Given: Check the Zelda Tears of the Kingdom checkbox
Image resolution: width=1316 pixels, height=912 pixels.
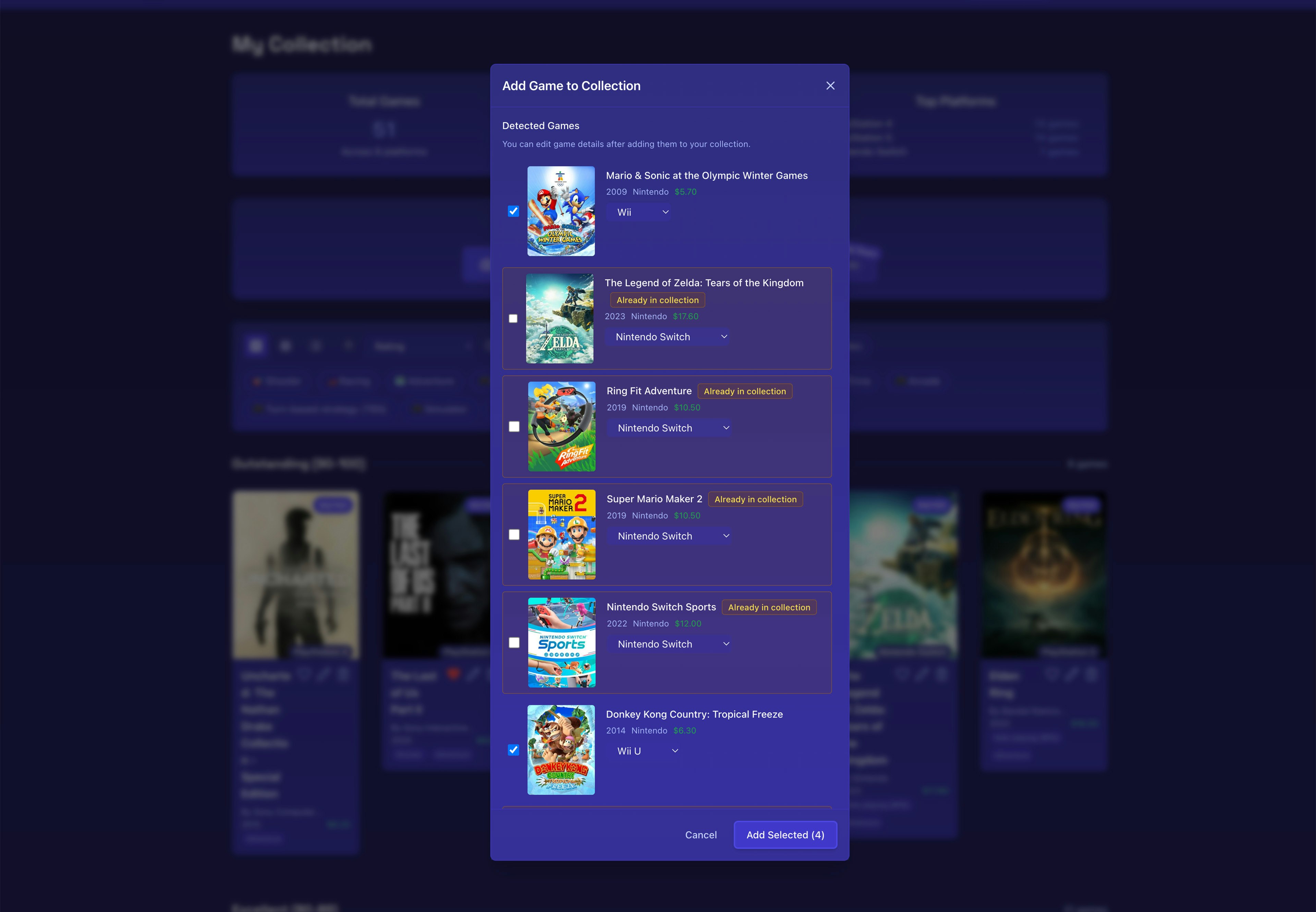Looking at the screenshot, I should (513, 319).
